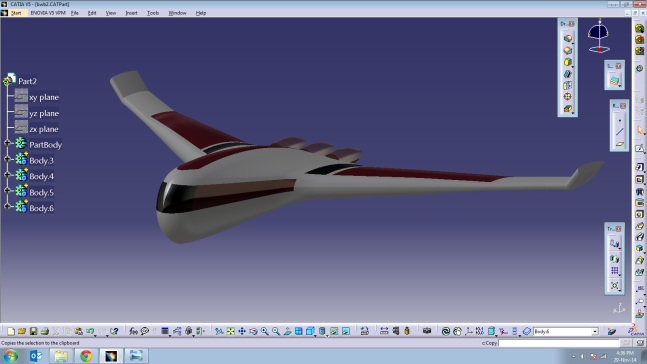Open the Window menu
This screenshot has height=364, width=647.
(x=177, y=13)
